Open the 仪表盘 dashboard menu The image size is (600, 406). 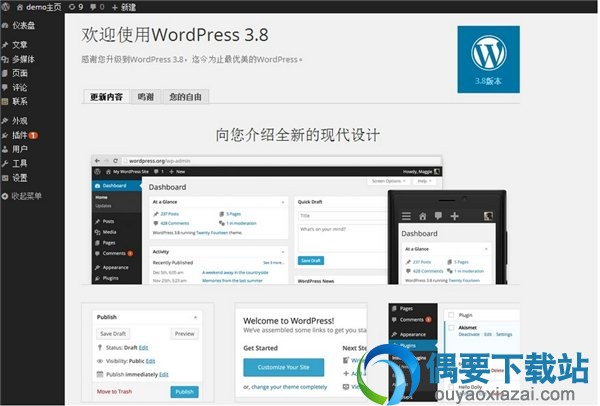pos(24,26)
